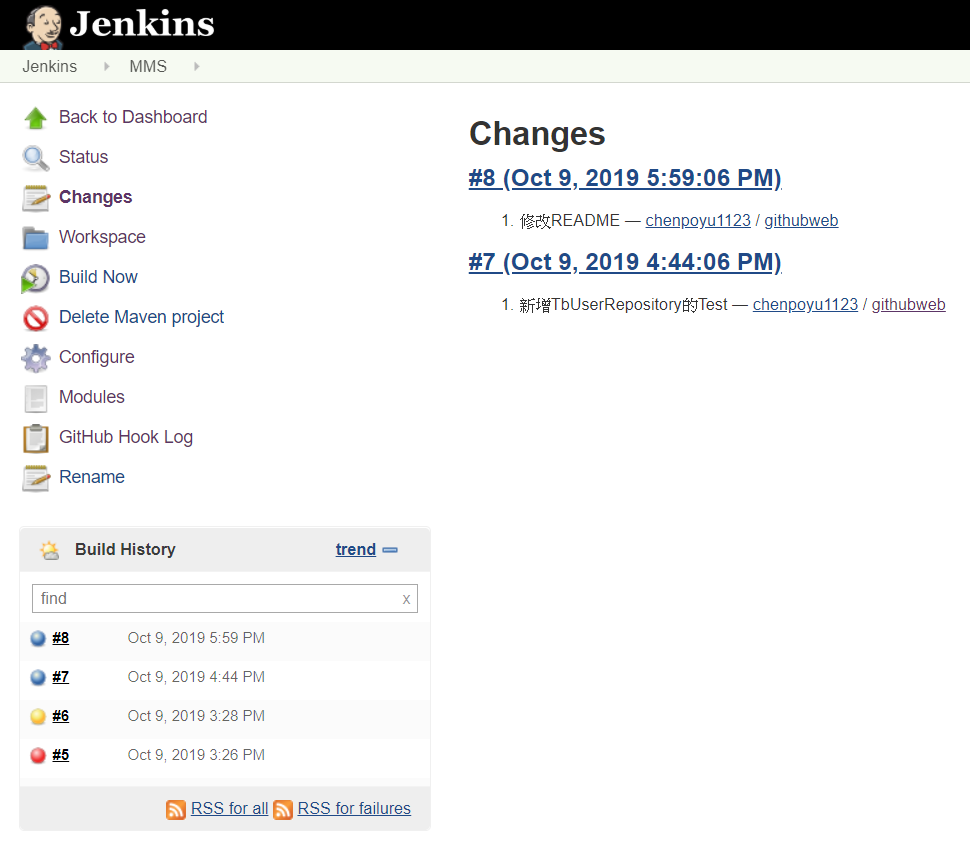
Task: Collapse Build History with the minus icon
Action: tap(390, 550)
